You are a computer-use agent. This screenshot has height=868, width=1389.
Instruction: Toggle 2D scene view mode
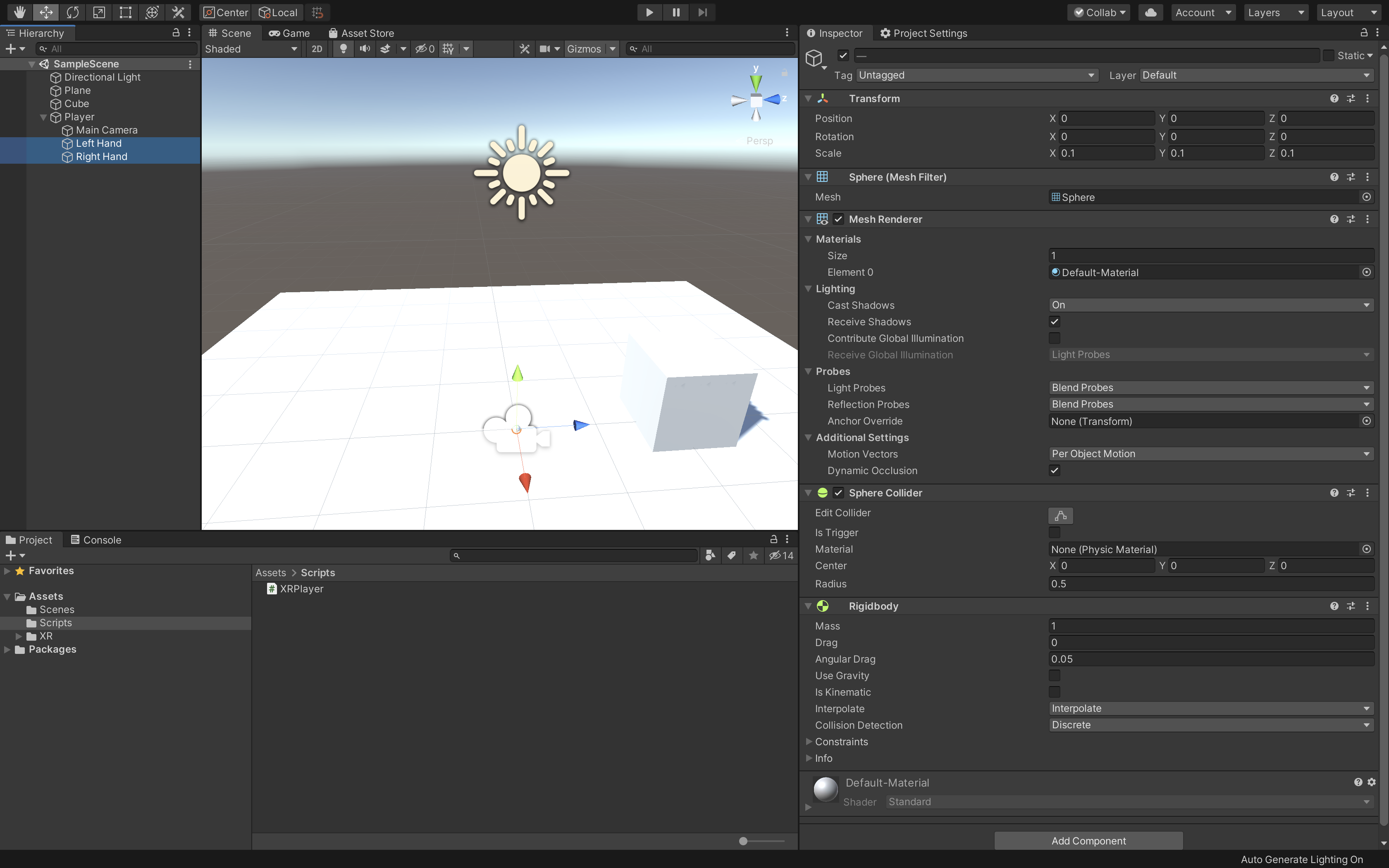[317, 49]
